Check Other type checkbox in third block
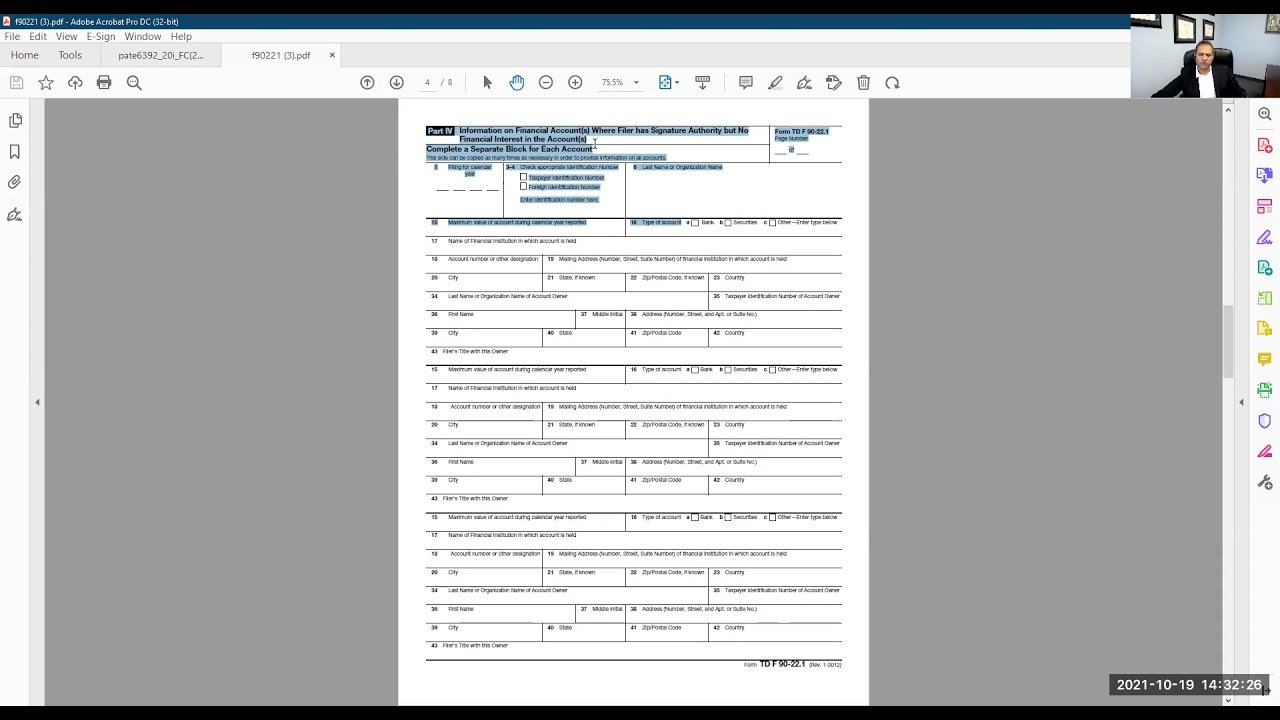This screenshot has width=1280, height=720. pos(772,517)
